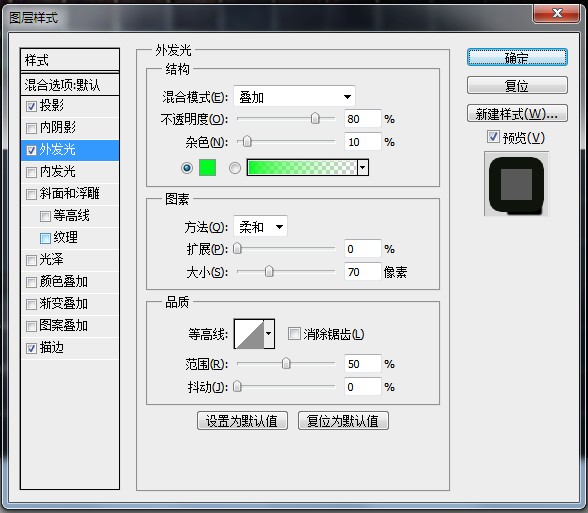Open the 描边 settings entry
The image size is (588, 513).
51,348
